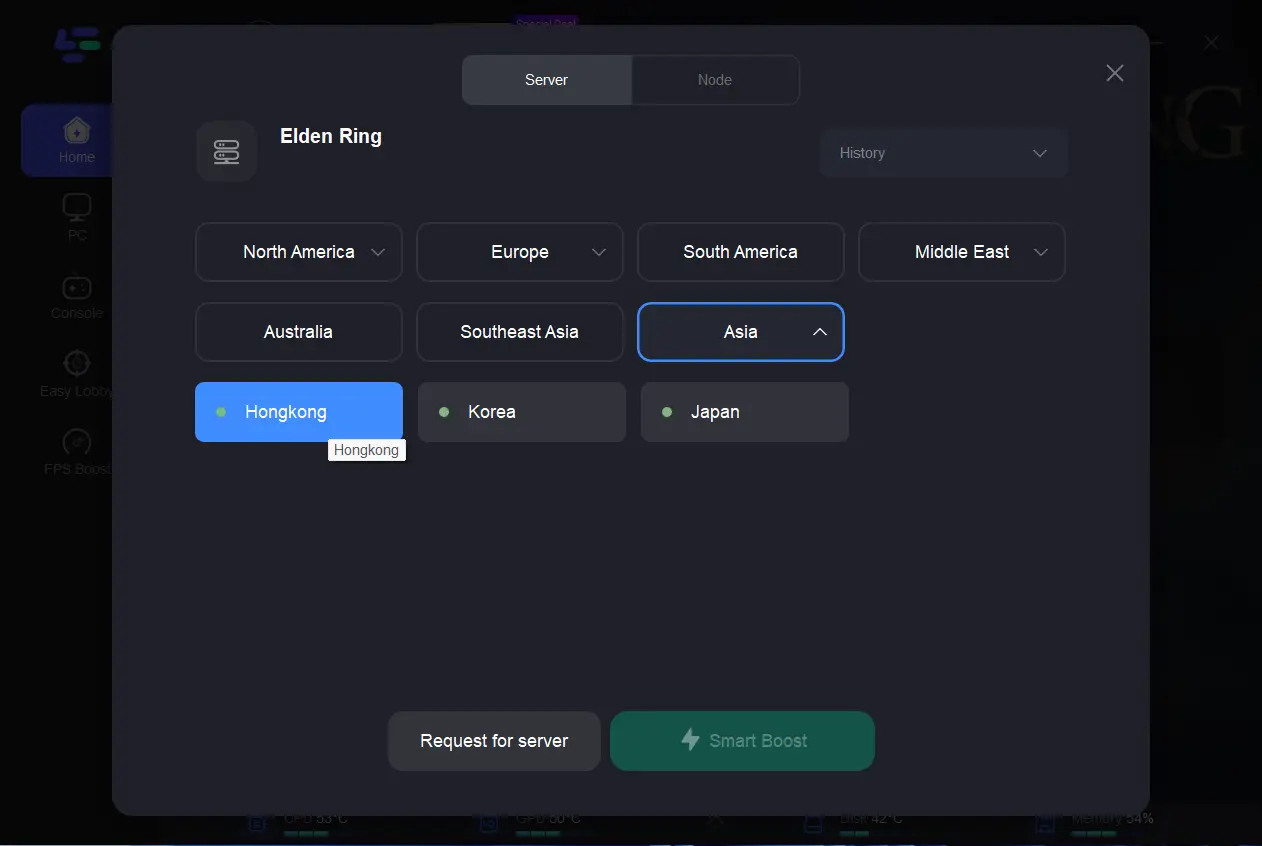The height and width of the screenshot is (846, 1262).
Task: Open the FPS Boost gauge icon
Action: (76, 442)
